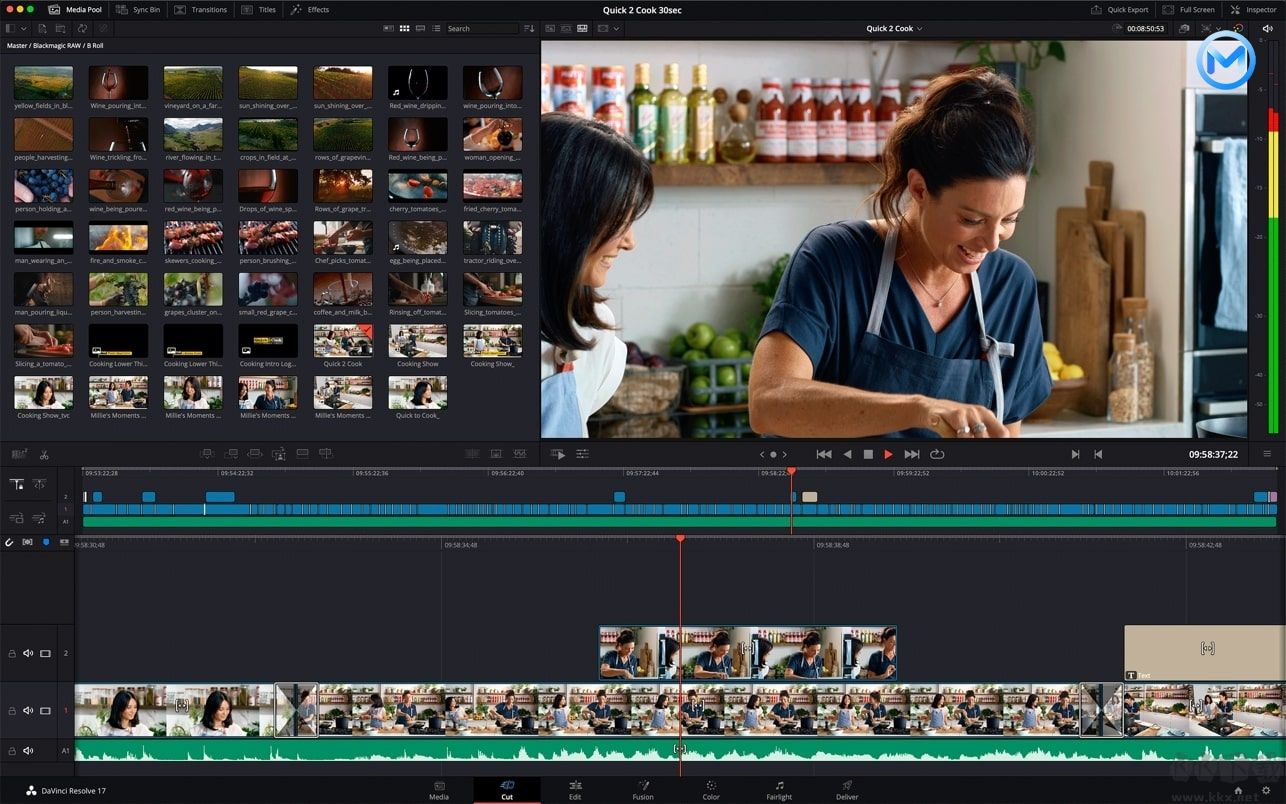Image resolution: width=1286 pixels, height=804 pixels.
Task: Switch to the Edit page
Action: coord(575,790)
